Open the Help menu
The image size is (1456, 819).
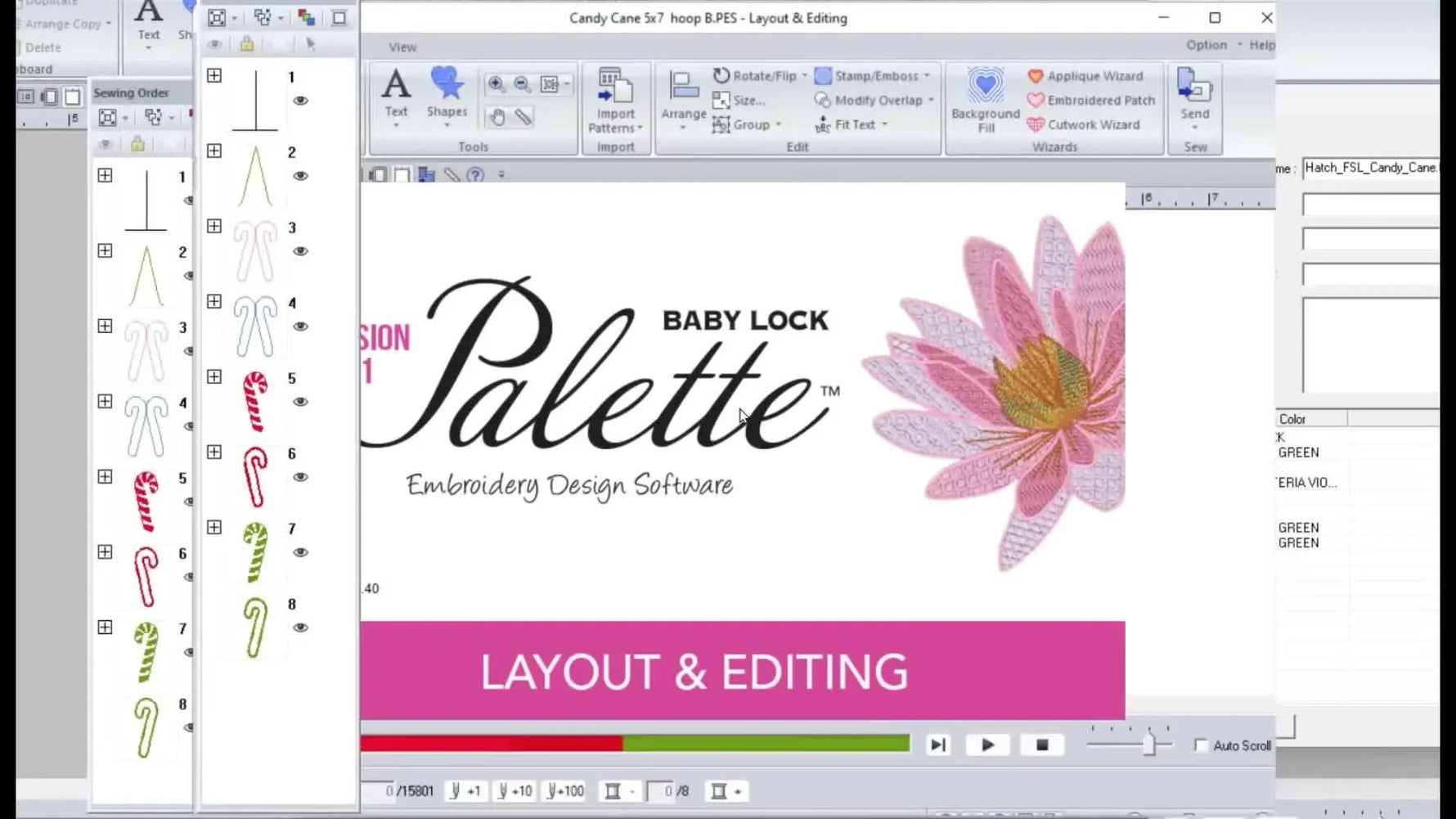(x=1261, y=45)
